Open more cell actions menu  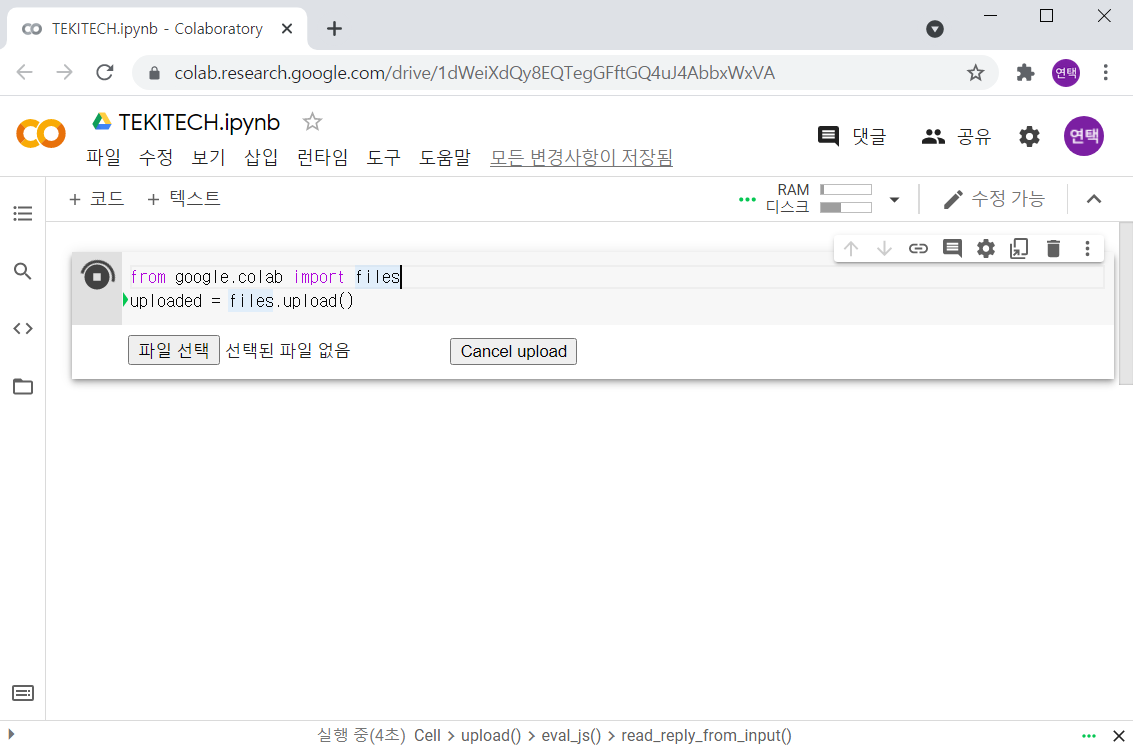point(1087,249)
